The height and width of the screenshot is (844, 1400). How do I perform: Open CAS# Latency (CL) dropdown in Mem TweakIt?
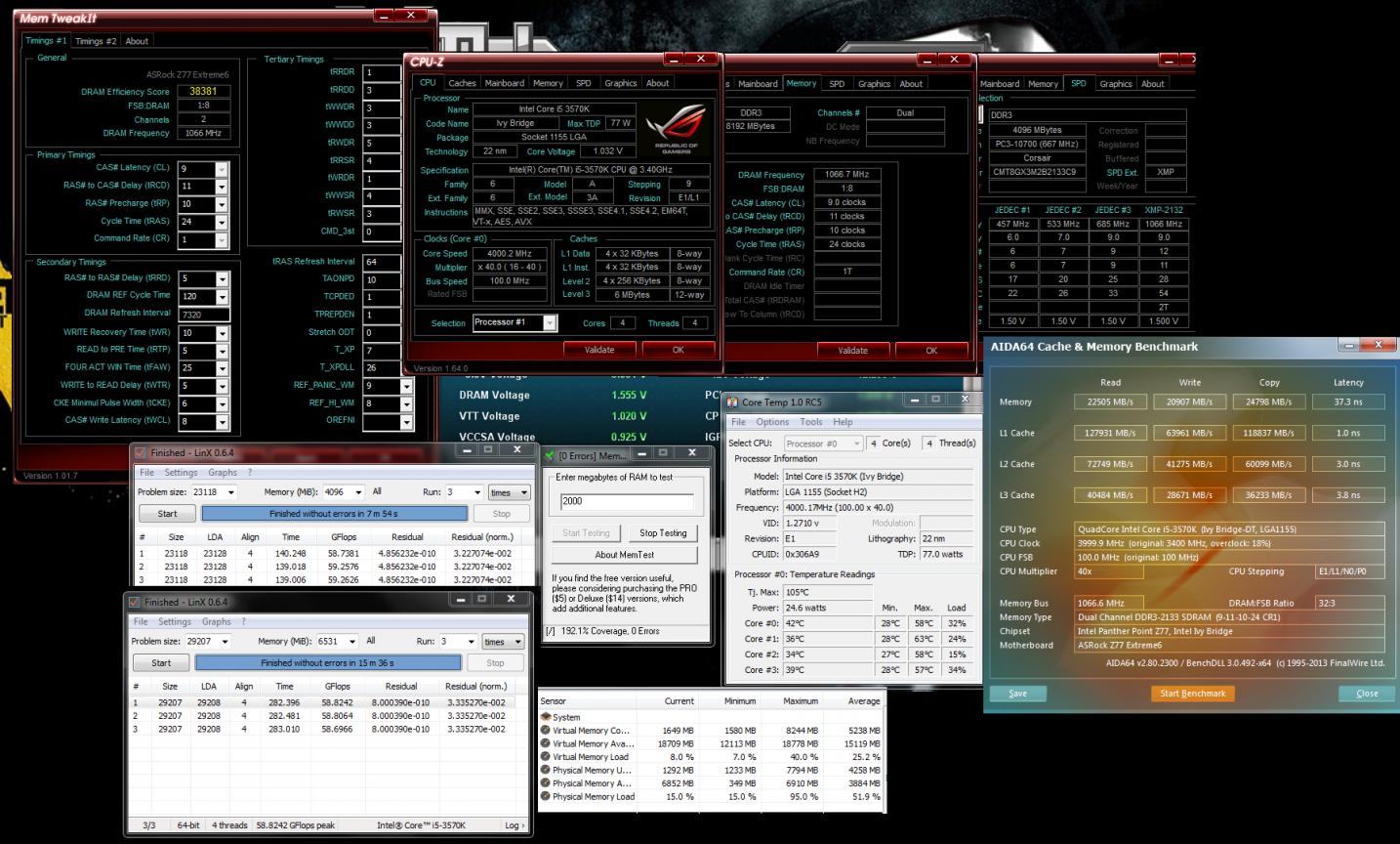(x=222, y=169)
